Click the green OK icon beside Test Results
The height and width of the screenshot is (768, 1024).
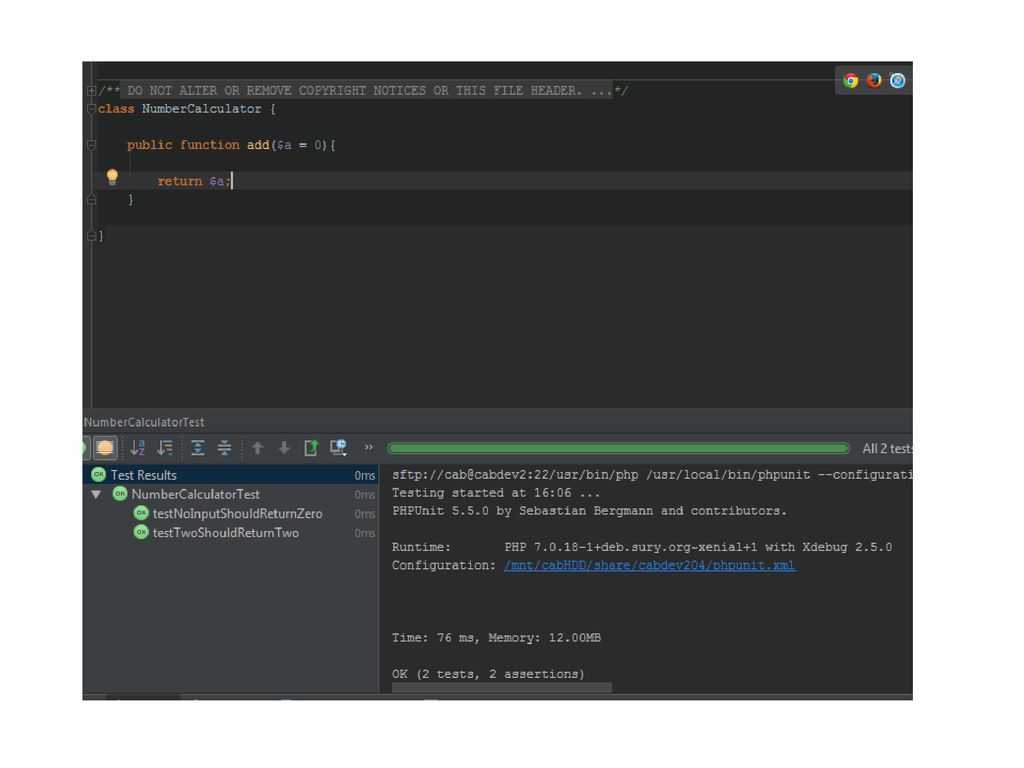99,474
